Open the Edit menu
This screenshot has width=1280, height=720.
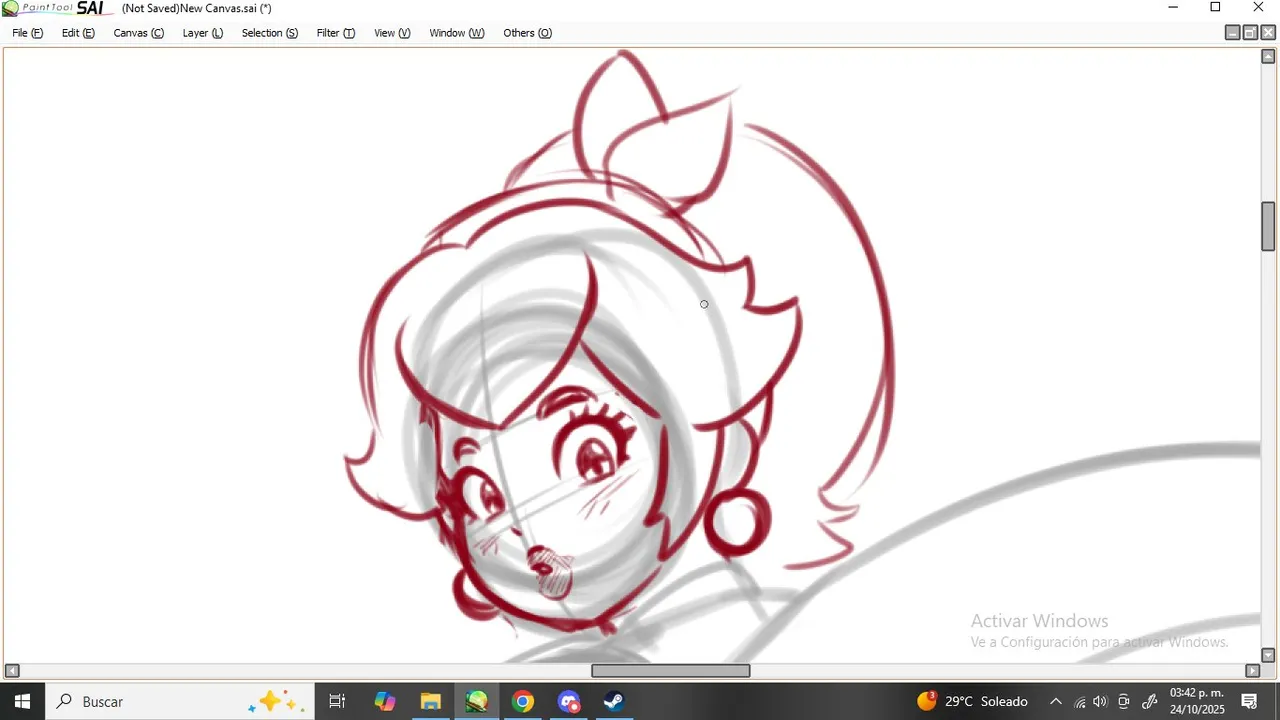pos(78,33)
